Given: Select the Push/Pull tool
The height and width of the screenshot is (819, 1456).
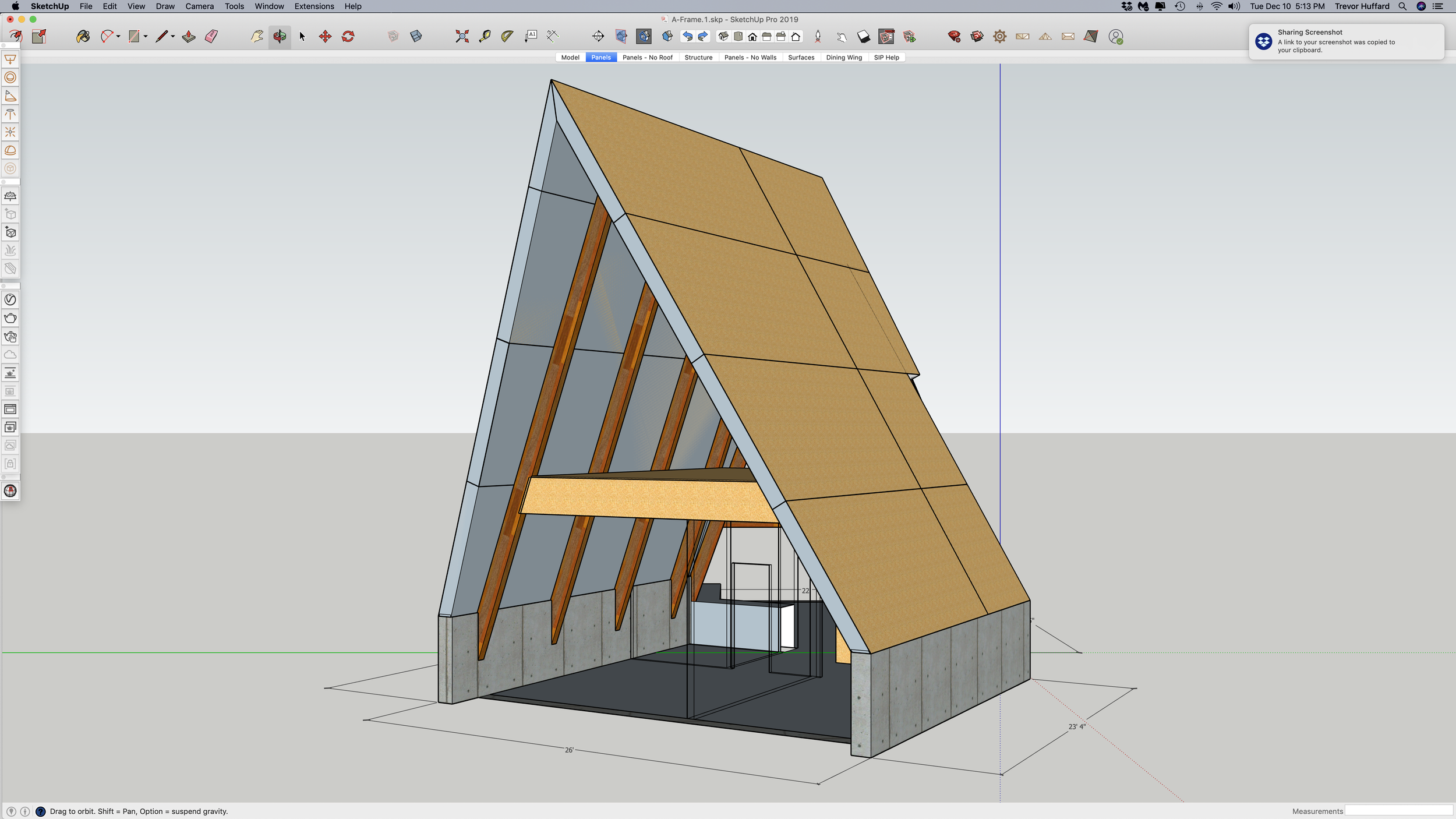Looking at the screenshot, I should [189, 37].
